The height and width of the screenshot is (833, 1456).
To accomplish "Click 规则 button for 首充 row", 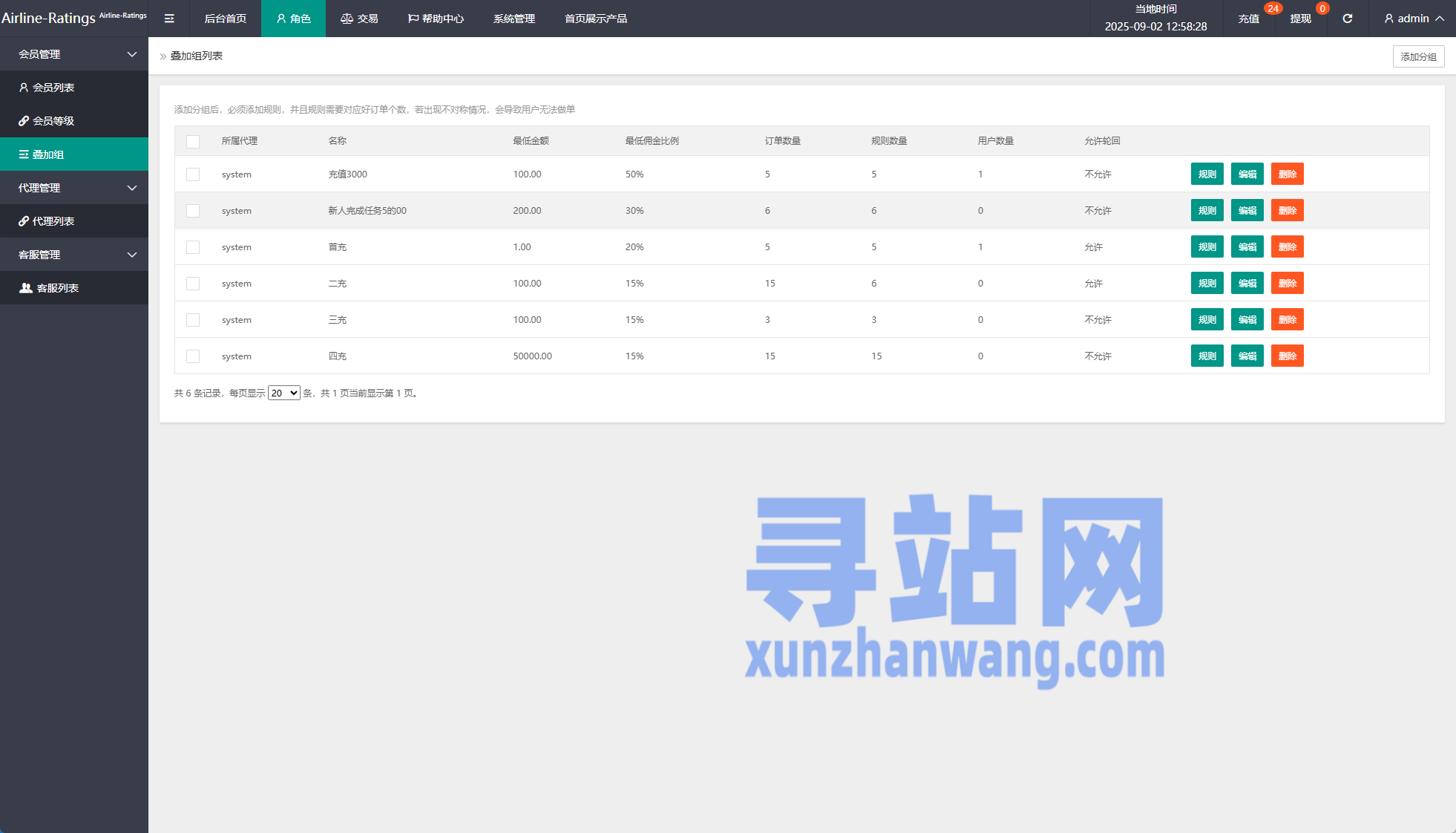I will click(1207, 246).
